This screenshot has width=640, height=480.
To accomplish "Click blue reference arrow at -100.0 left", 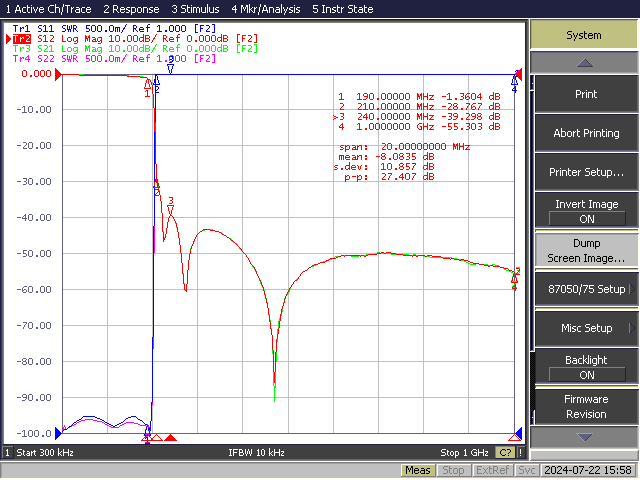I will pyautogui.click(x=58, y=433).
